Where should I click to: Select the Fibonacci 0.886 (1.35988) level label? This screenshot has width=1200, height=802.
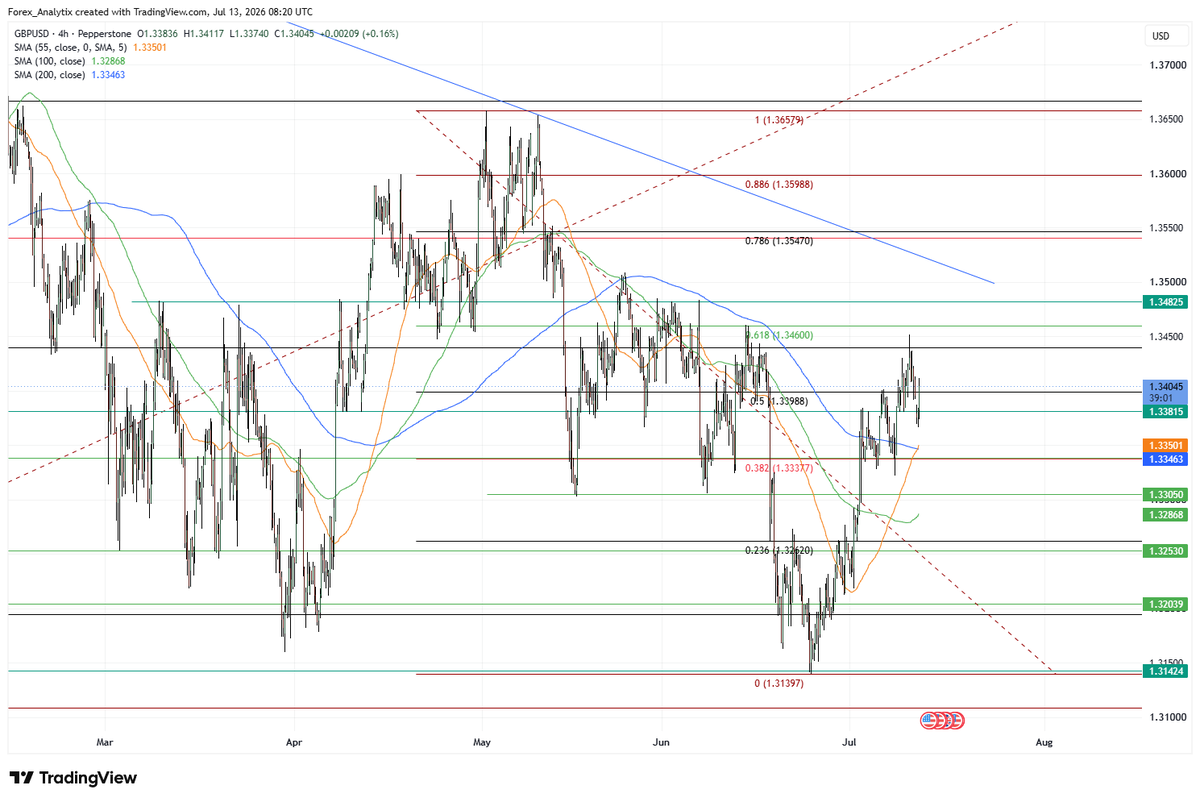[778, 185]
